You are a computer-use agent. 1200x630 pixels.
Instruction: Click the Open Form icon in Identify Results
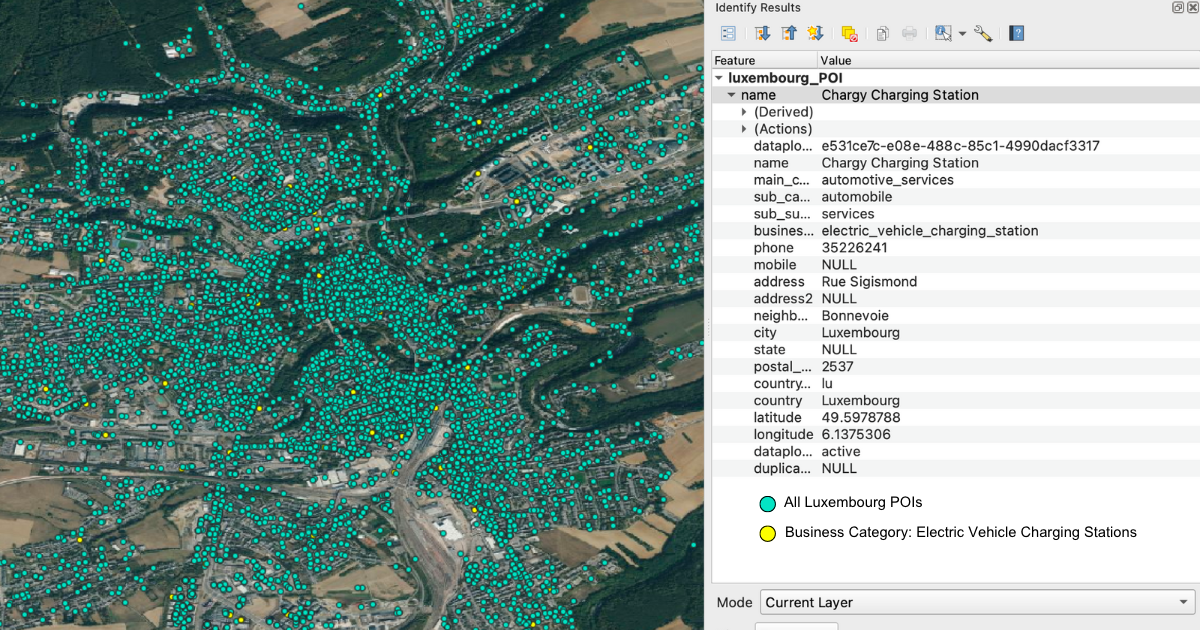[x=728, y=33]
